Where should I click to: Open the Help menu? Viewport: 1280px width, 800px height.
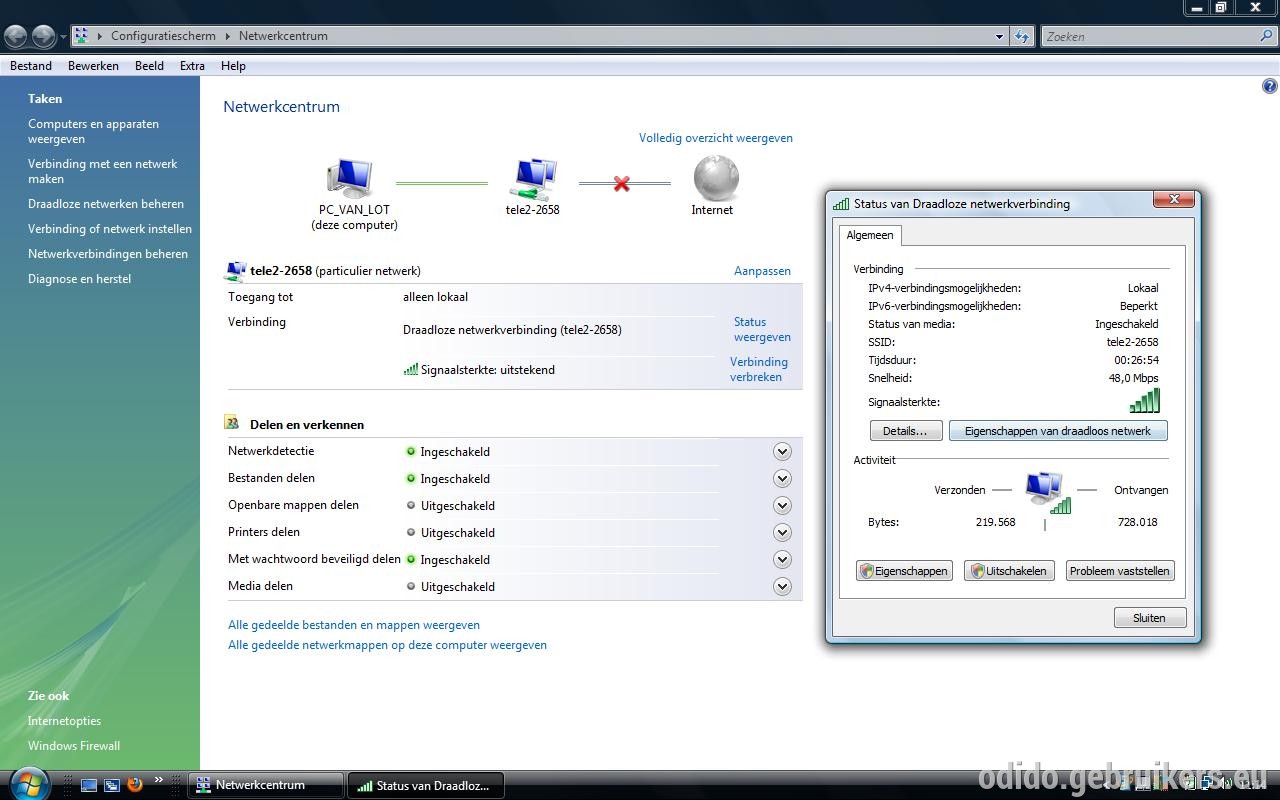(x=233, y=66)
